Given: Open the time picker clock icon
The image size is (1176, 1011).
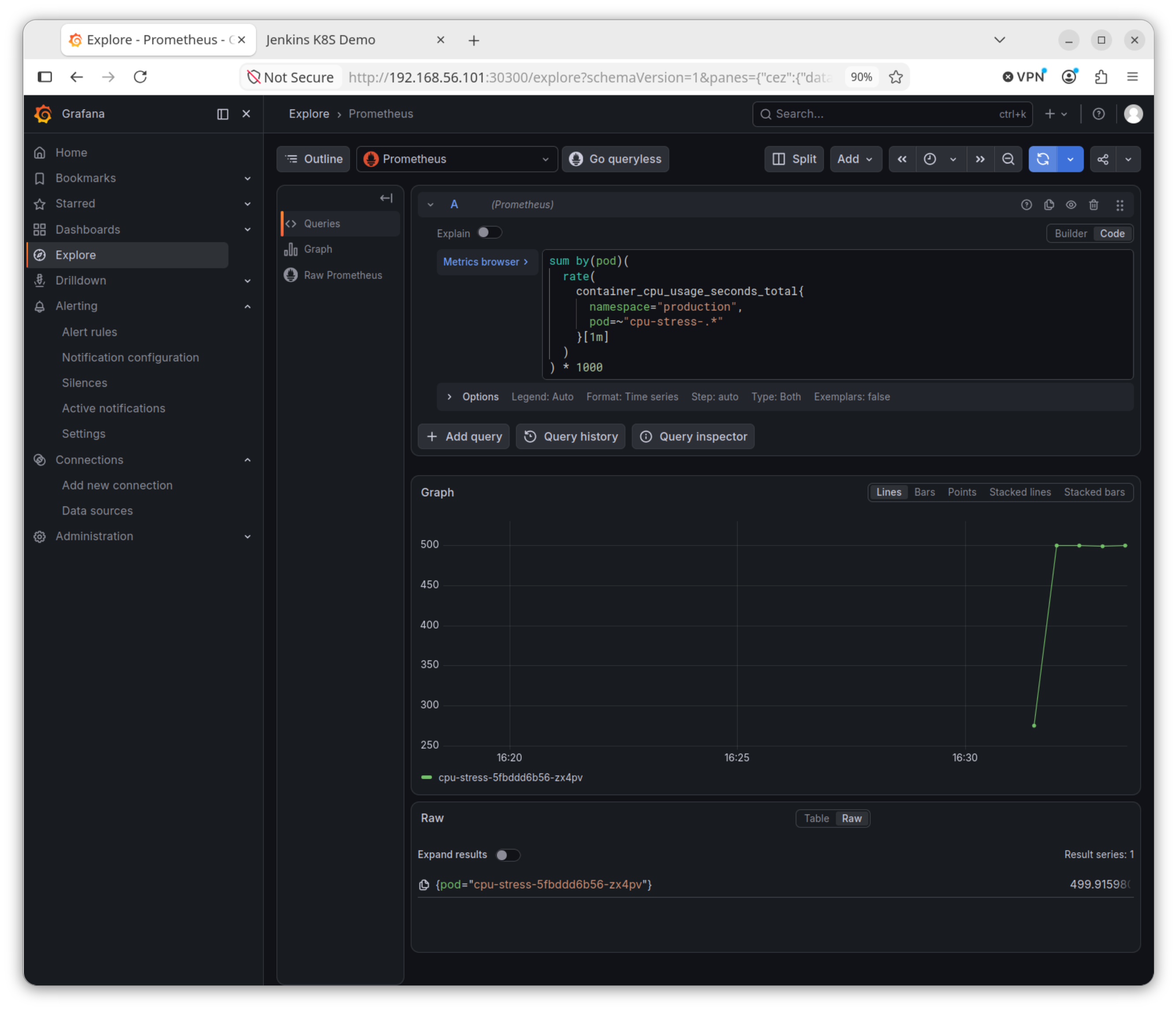Looking at the screenshot, I should coord(930,159).
